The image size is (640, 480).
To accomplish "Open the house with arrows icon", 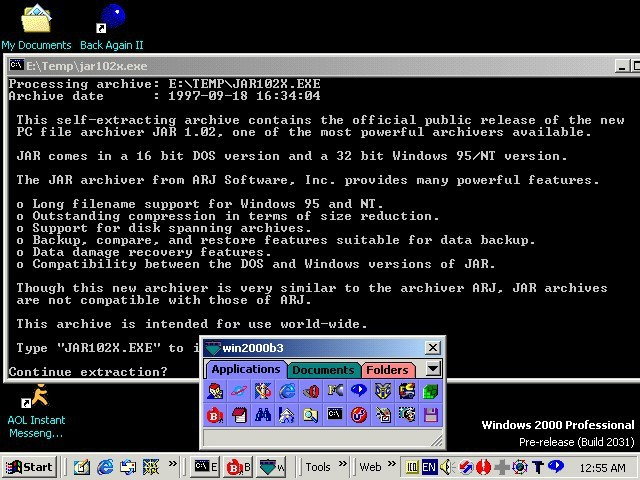I will point(287,415).
